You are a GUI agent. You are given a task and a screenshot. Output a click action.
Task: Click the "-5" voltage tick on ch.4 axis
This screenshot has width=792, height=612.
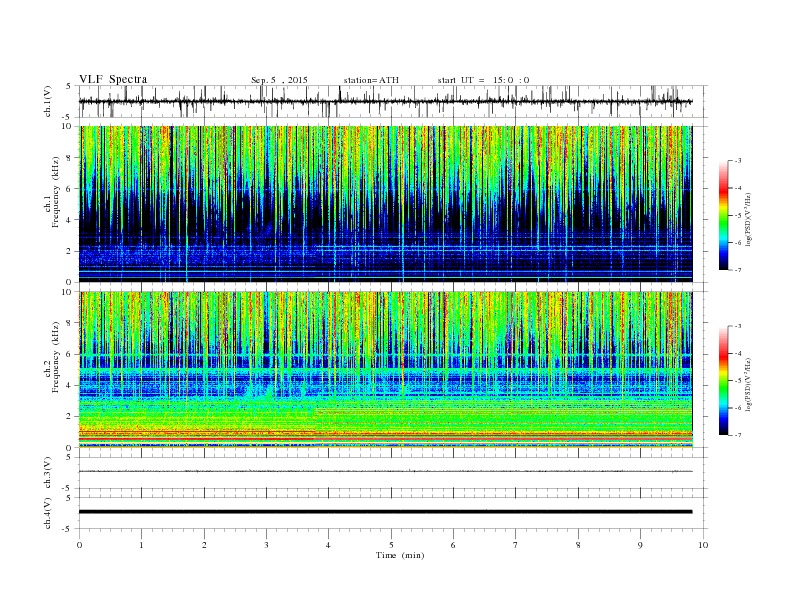click(68, 529)
